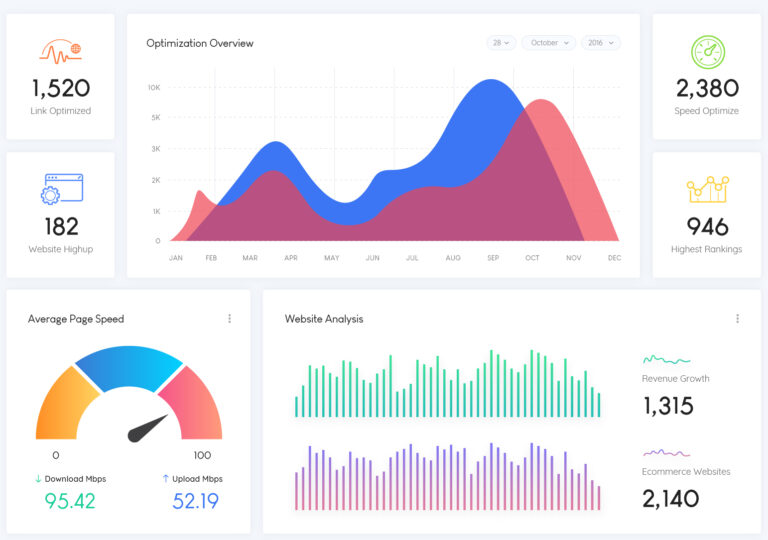The image size is (768, 540).
Task: Click the SEP label on chart axis
Action: pos(493,258)
